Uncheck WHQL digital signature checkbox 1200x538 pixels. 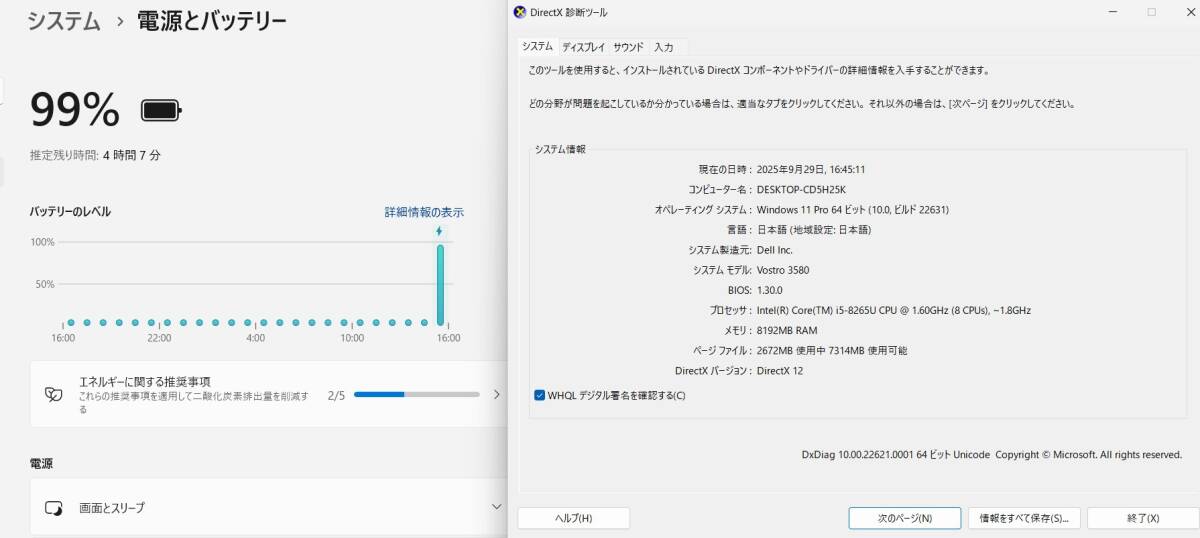(x=540, y=395)
